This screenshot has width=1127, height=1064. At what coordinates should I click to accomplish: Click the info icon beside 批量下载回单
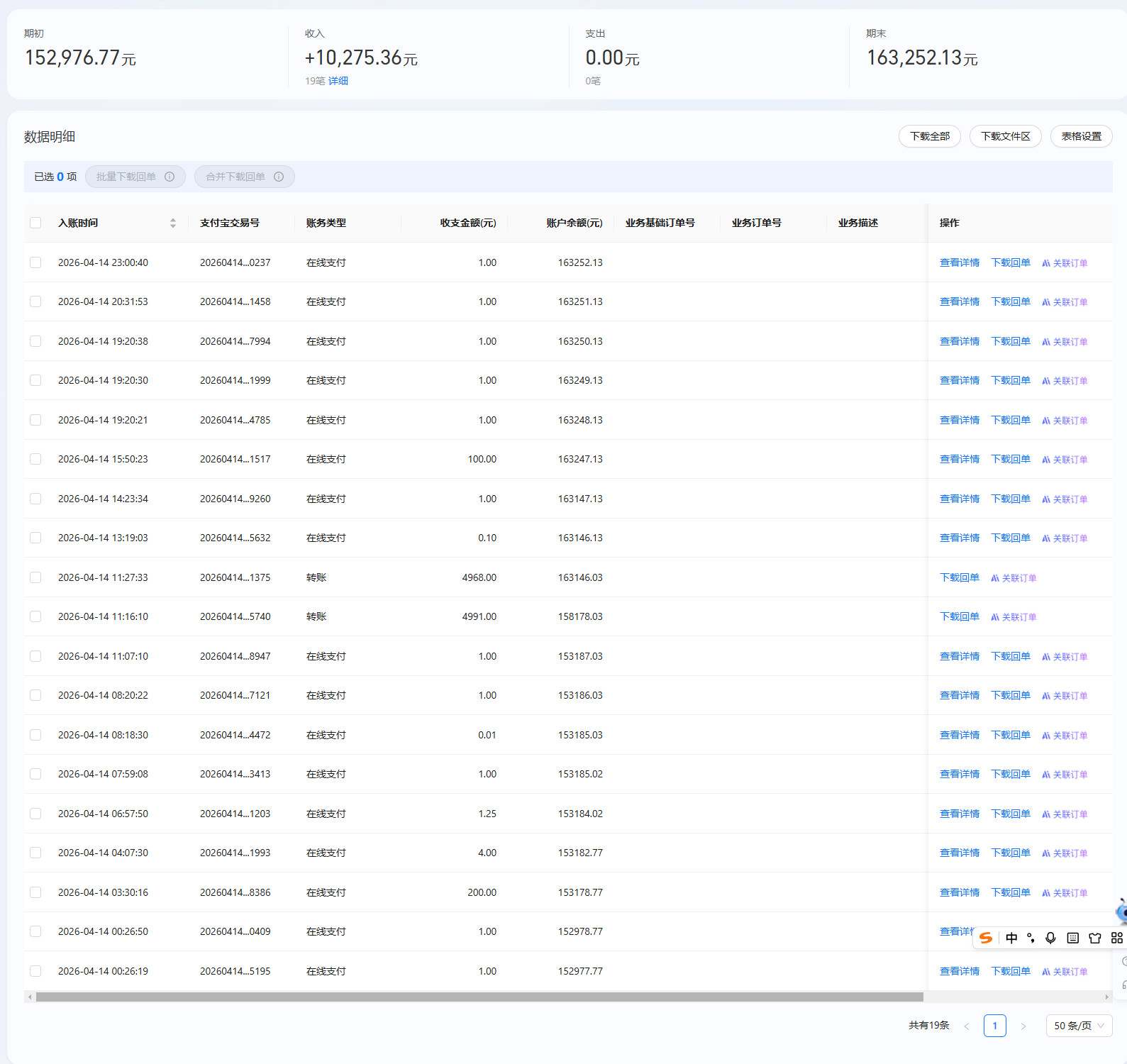pyautogui.click(x=170, y=177)
